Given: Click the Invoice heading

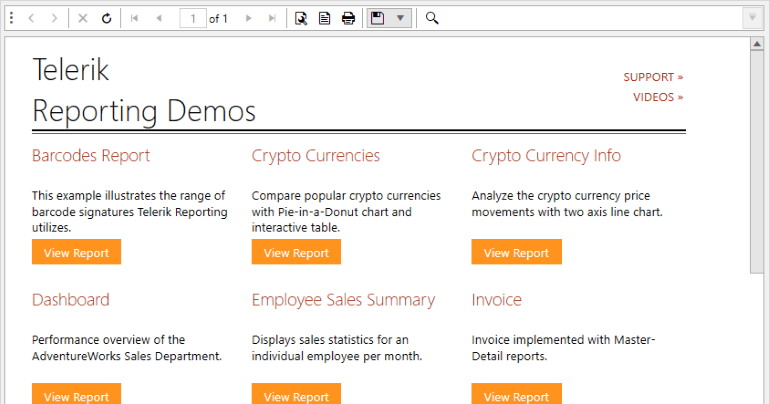Looking at the screenshot, I should coord(496,299).
